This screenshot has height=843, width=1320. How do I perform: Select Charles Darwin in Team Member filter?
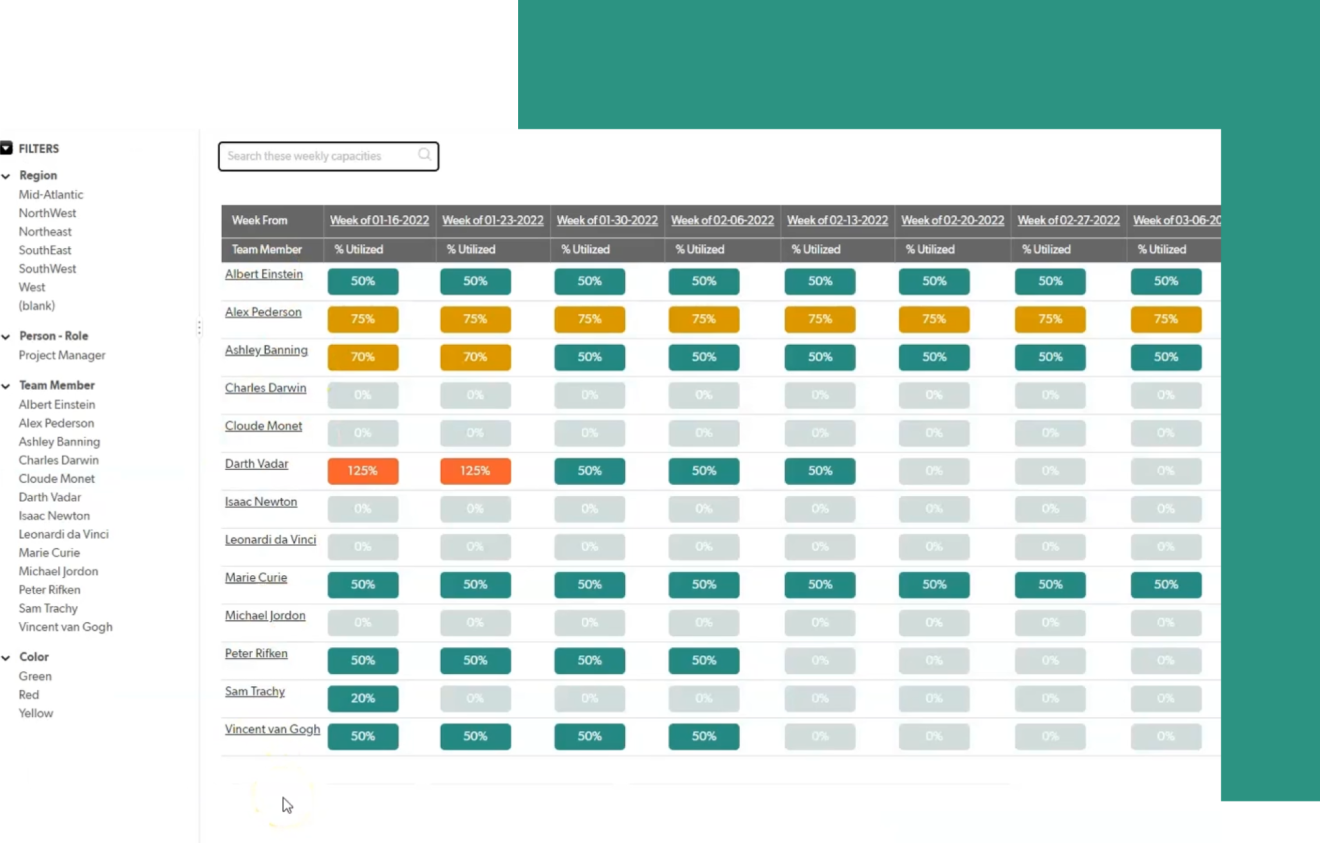point(58,460)
